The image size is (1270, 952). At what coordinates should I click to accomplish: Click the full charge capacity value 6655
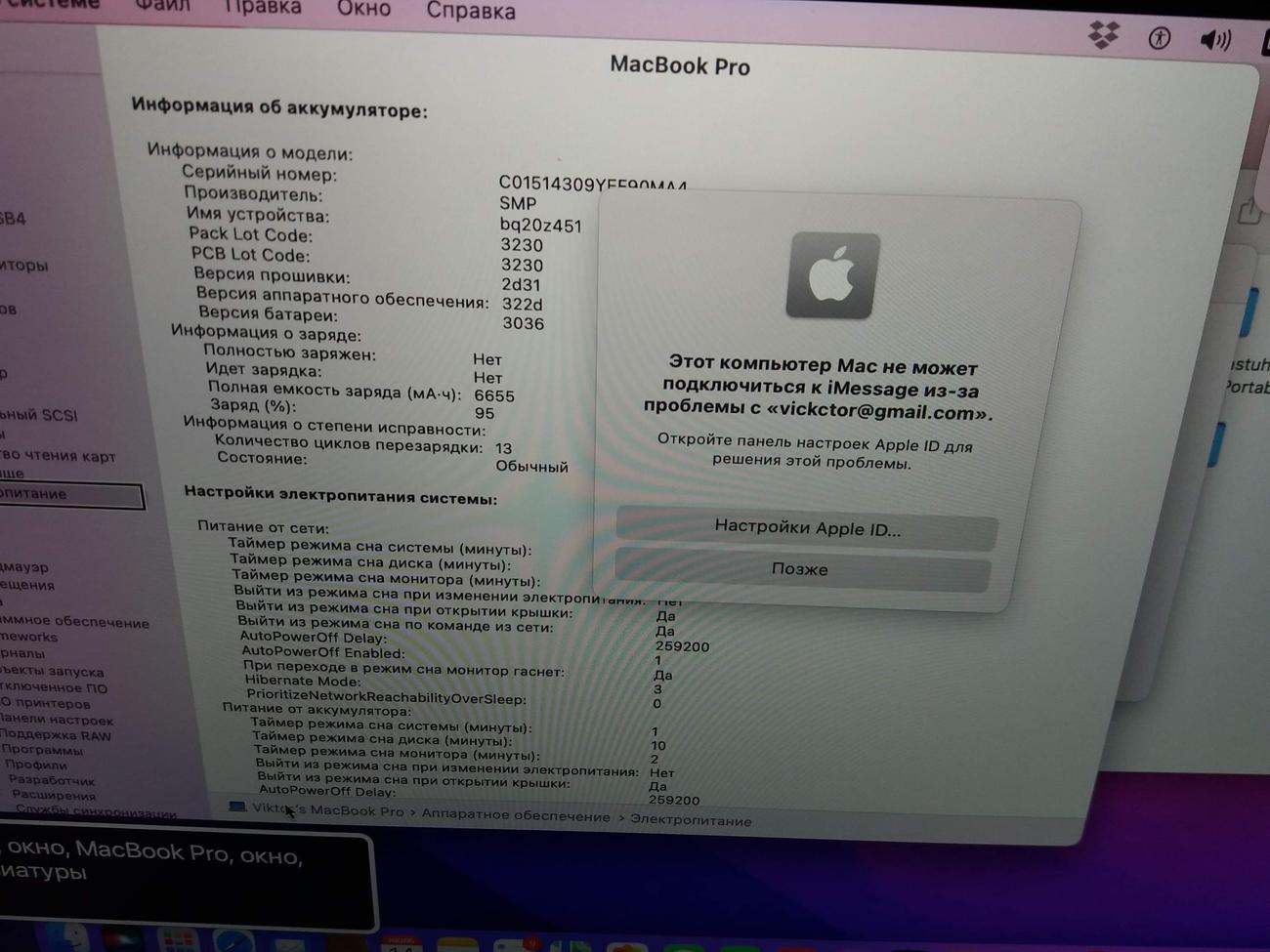[494, 395]
